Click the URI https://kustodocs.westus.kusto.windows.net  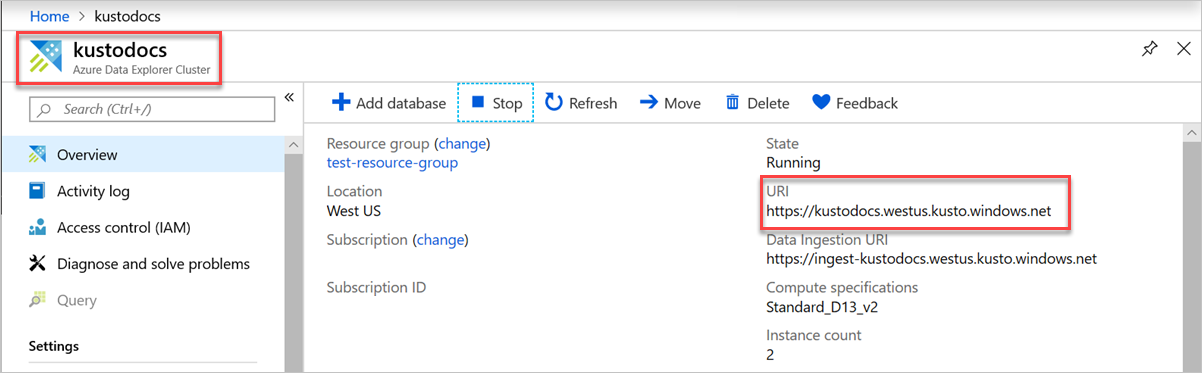908,211
